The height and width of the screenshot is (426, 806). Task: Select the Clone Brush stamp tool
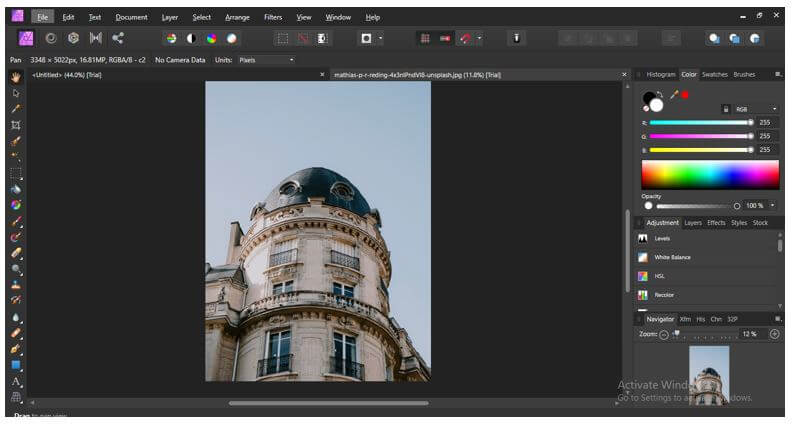[16, 285]
